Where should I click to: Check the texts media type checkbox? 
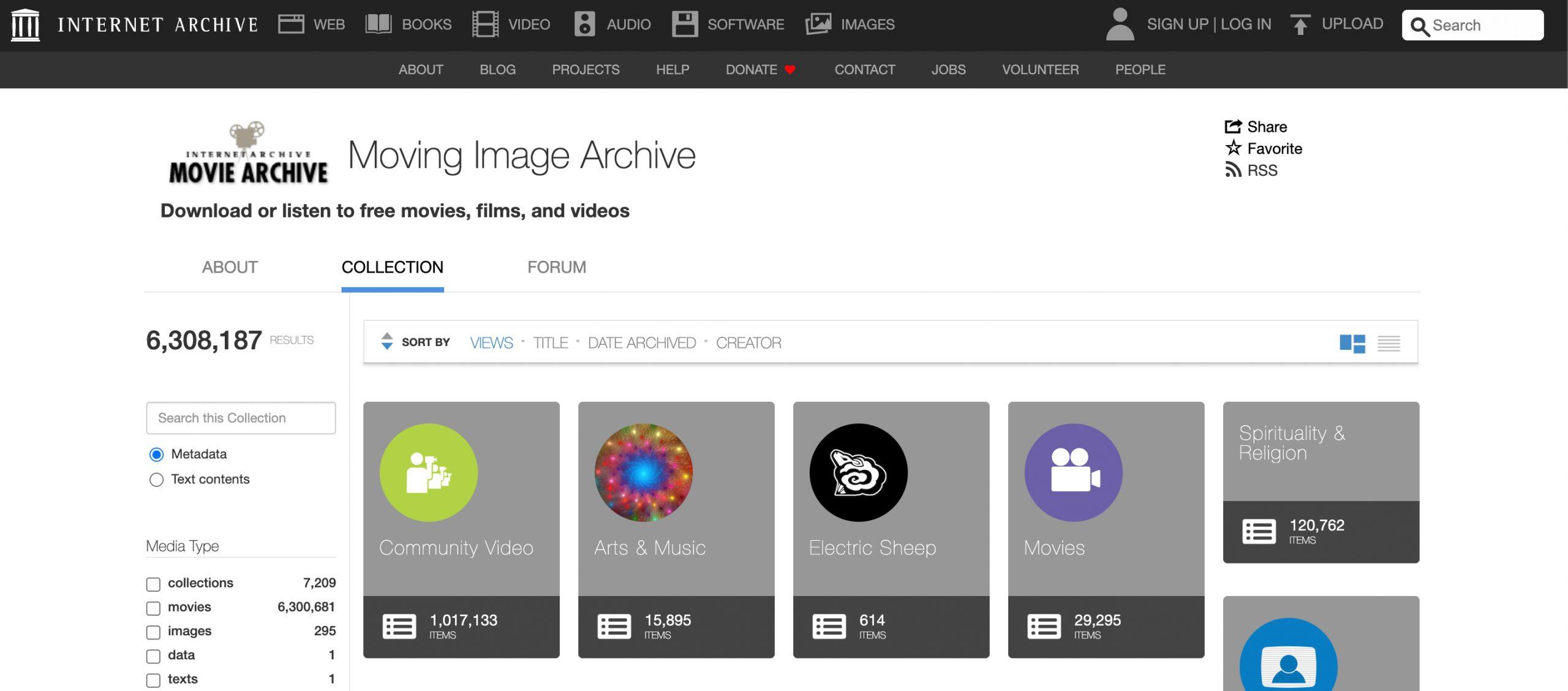[x=153, y=680]
